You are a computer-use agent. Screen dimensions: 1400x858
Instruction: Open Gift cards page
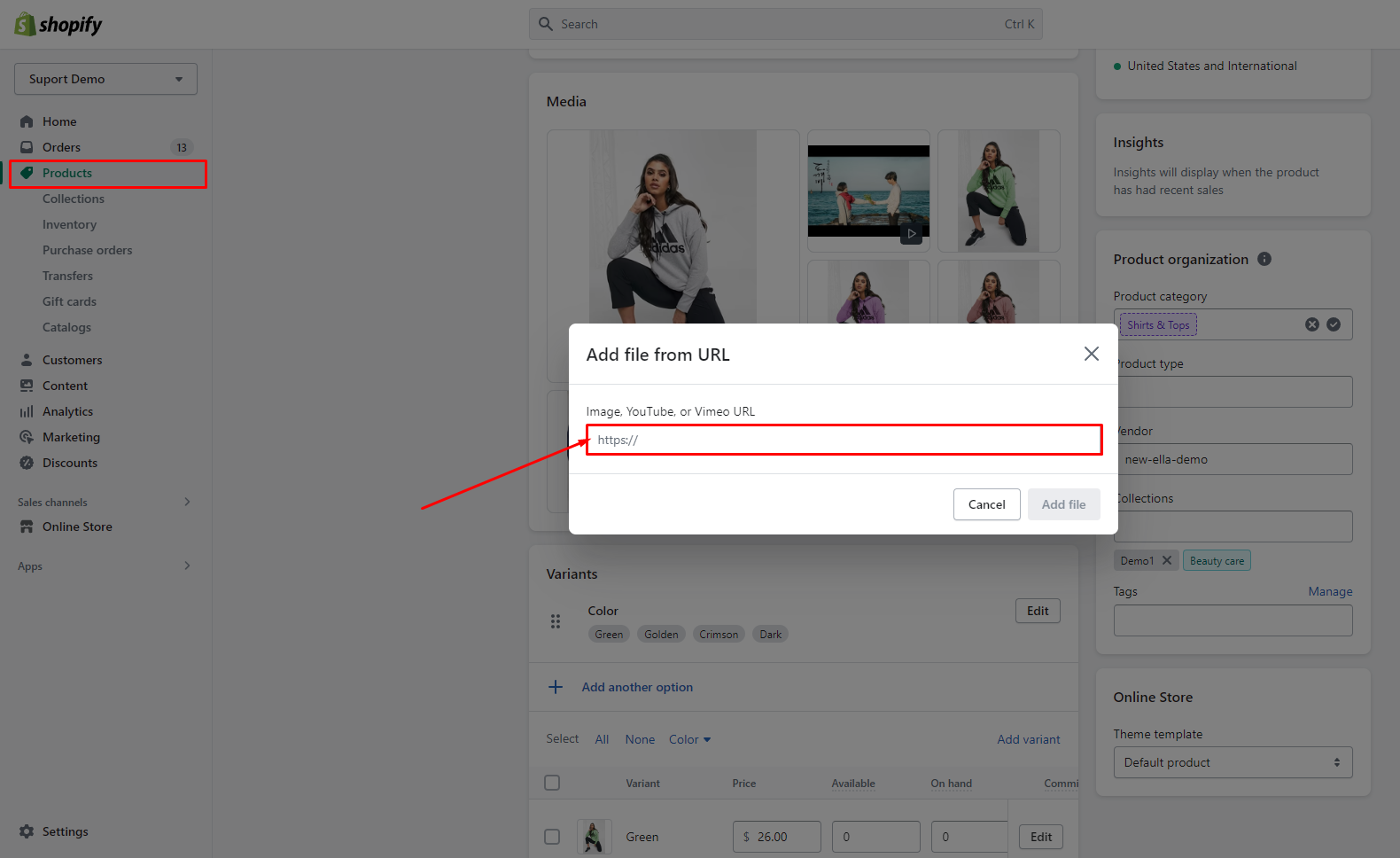pyautogui.click(x=69, y=301)
